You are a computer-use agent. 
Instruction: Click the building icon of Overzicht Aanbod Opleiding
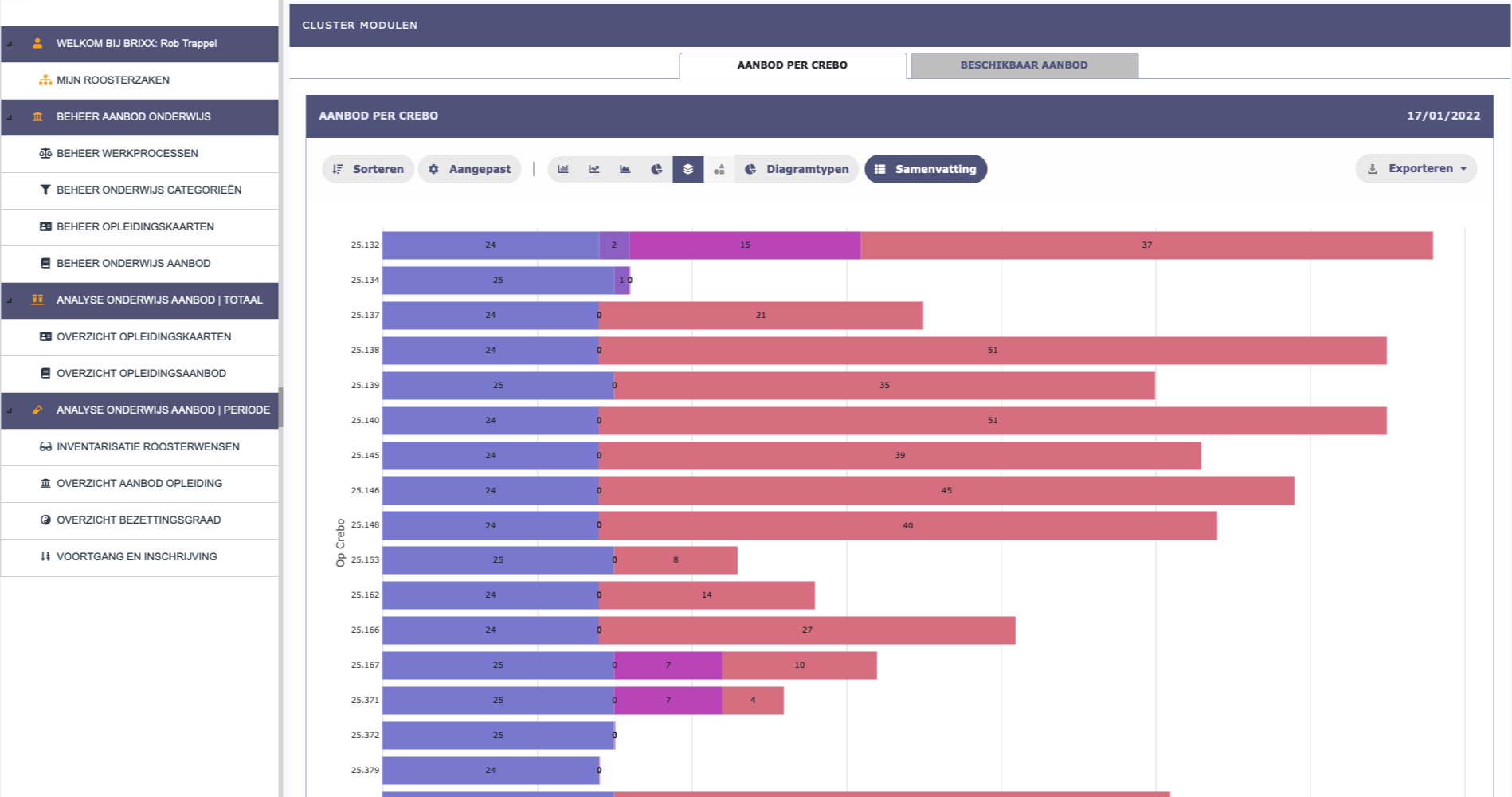point(45,483)
